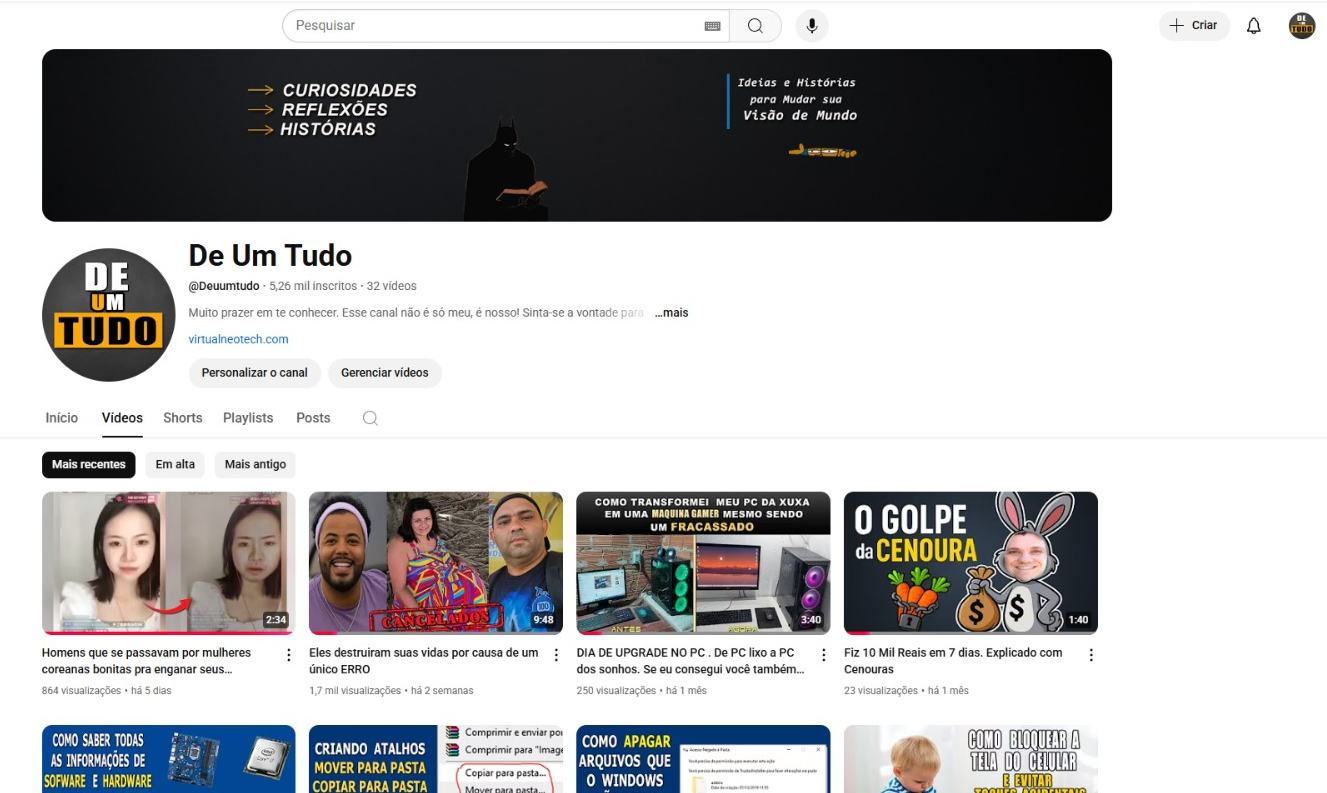This screenshot has height=793, width=1327.
Task: Click '250 visualizações • há 1 mês' text
Action: [x=642, y=691]
